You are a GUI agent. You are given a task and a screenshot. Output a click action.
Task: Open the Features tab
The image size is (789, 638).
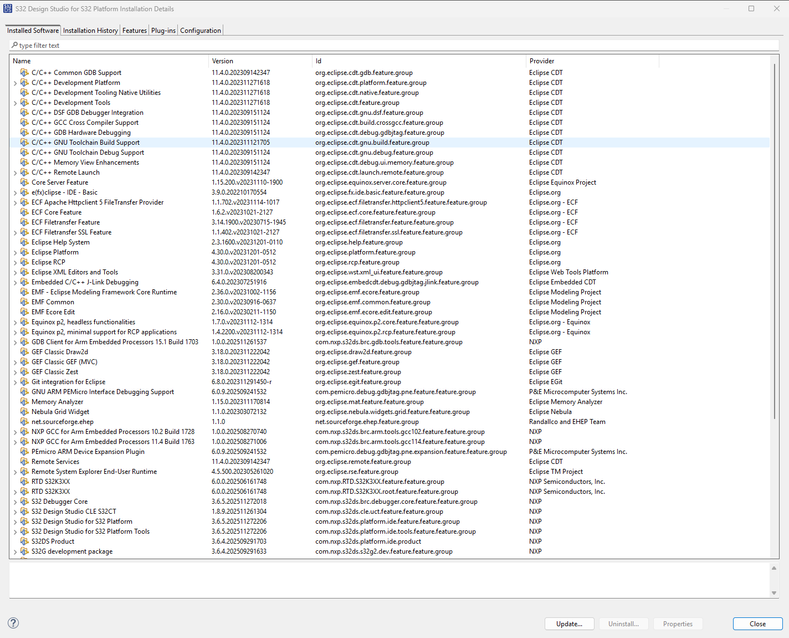134,30
